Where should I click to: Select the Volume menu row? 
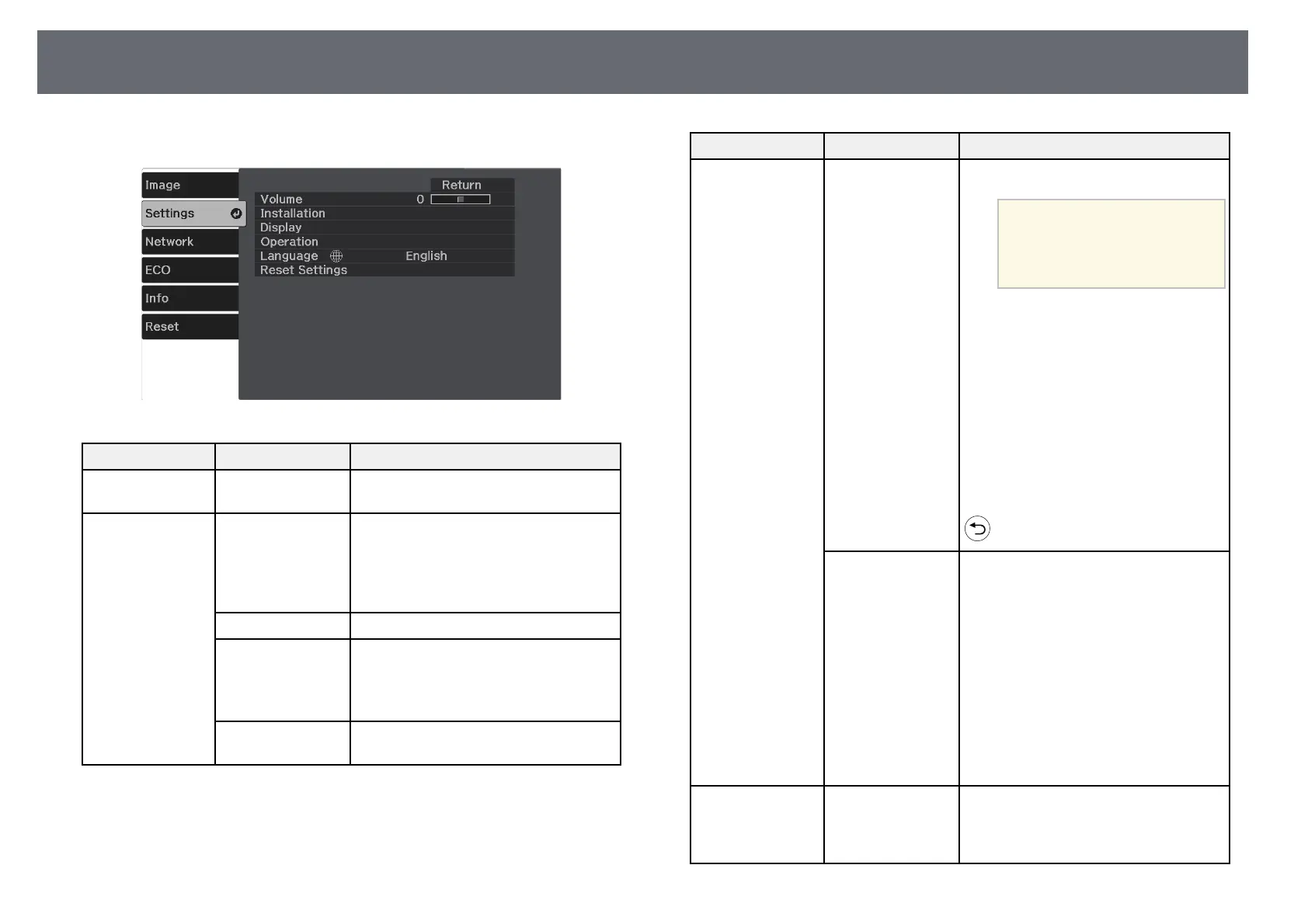(x=384, y=200)
